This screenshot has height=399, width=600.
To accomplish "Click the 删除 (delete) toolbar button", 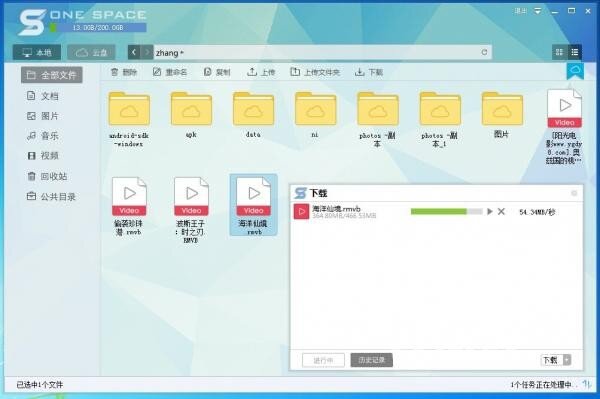I will click(124, 72).
